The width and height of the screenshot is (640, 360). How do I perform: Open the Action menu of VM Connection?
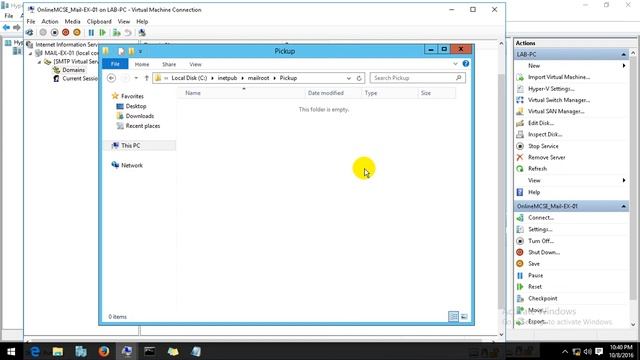click(x=50, y=22)
